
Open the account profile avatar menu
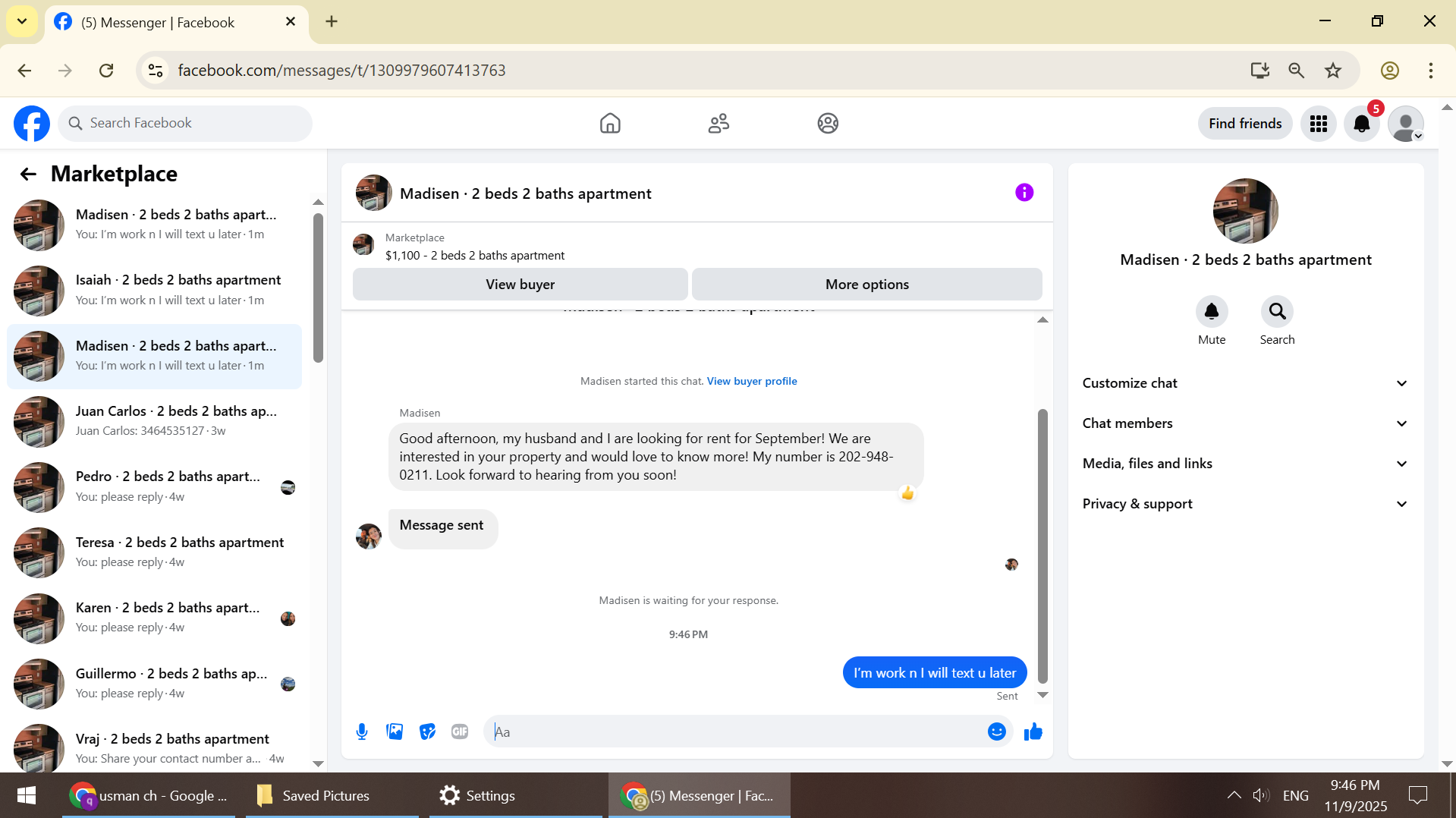coord(1406,124)
